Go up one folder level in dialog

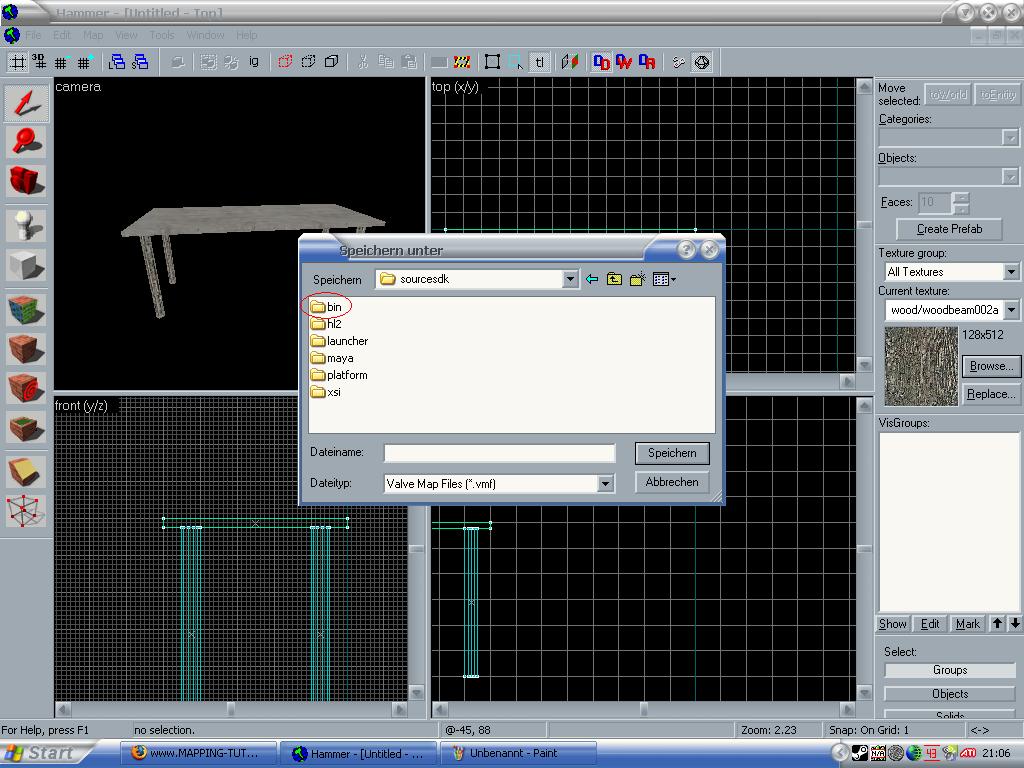tap(615, 280)
